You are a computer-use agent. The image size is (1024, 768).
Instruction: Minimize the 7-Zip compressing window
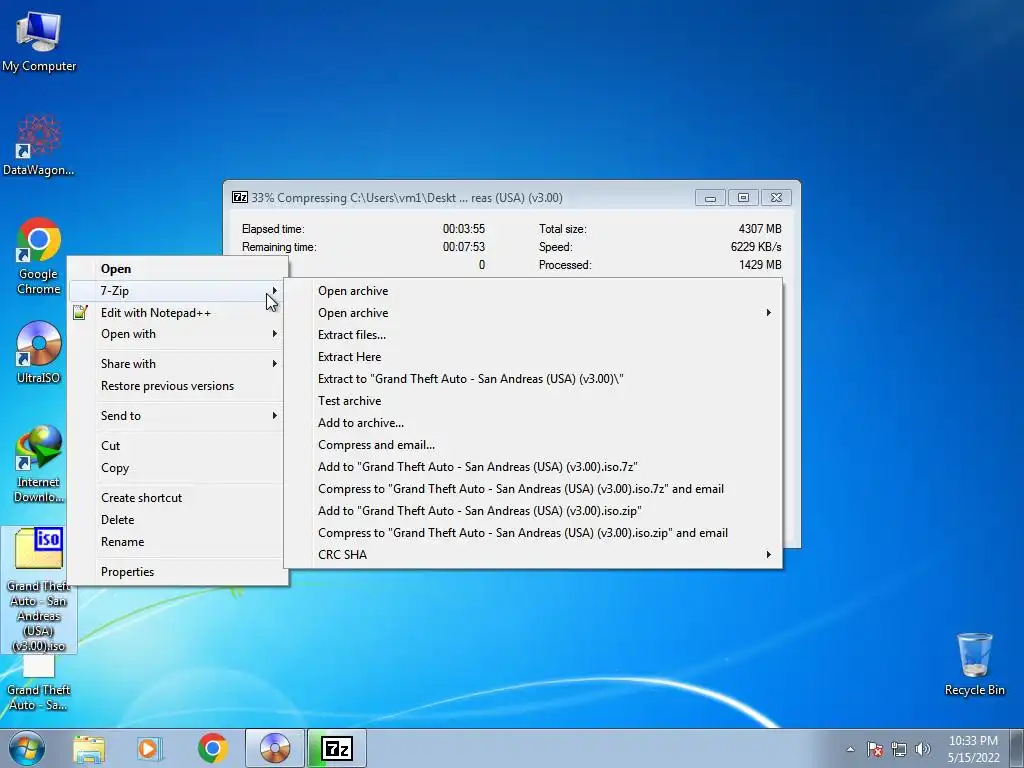pyautogui.click(x=710, y=197)
